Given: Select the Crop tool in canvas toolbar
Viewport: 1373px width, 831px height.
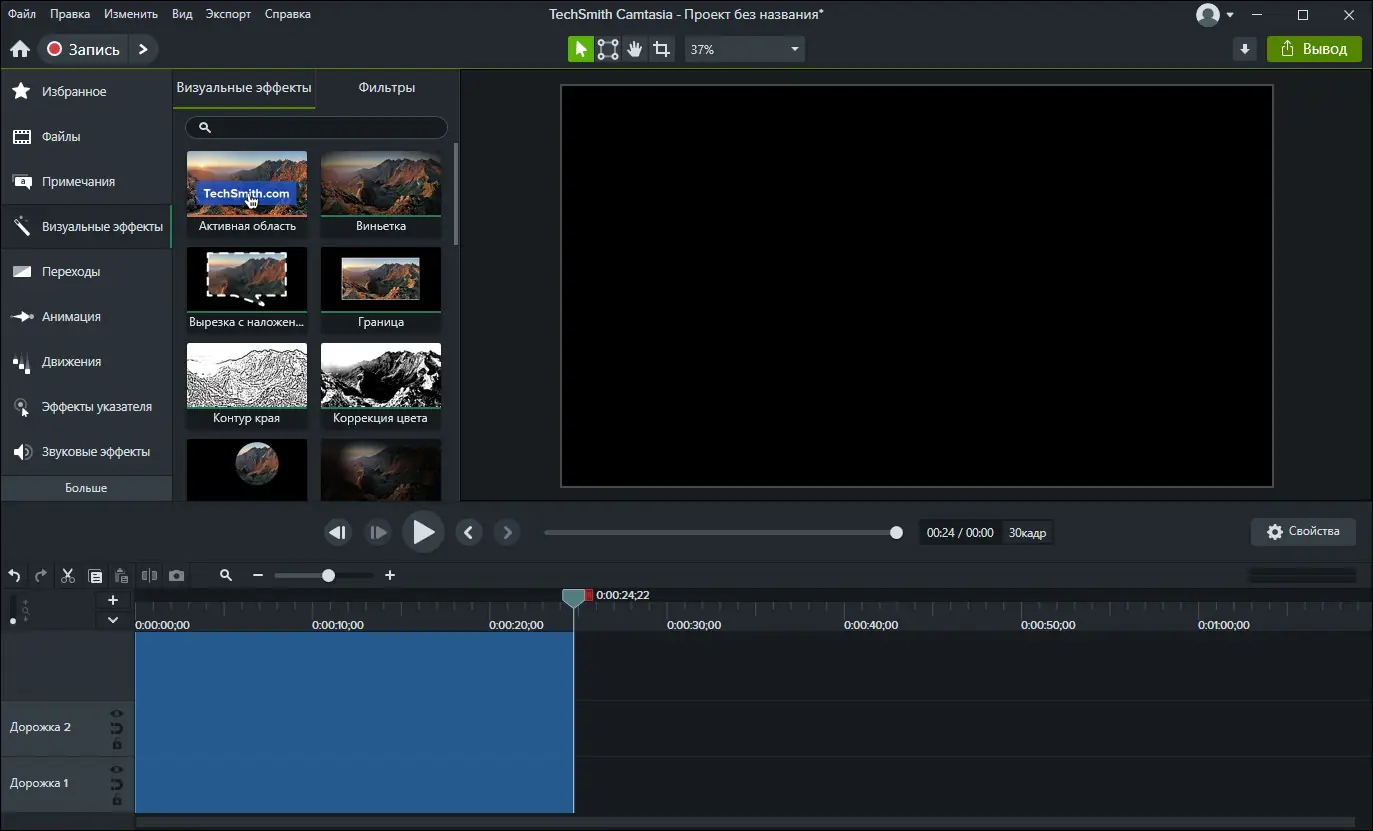Looking at the screenshot, I should click(661, 49).
